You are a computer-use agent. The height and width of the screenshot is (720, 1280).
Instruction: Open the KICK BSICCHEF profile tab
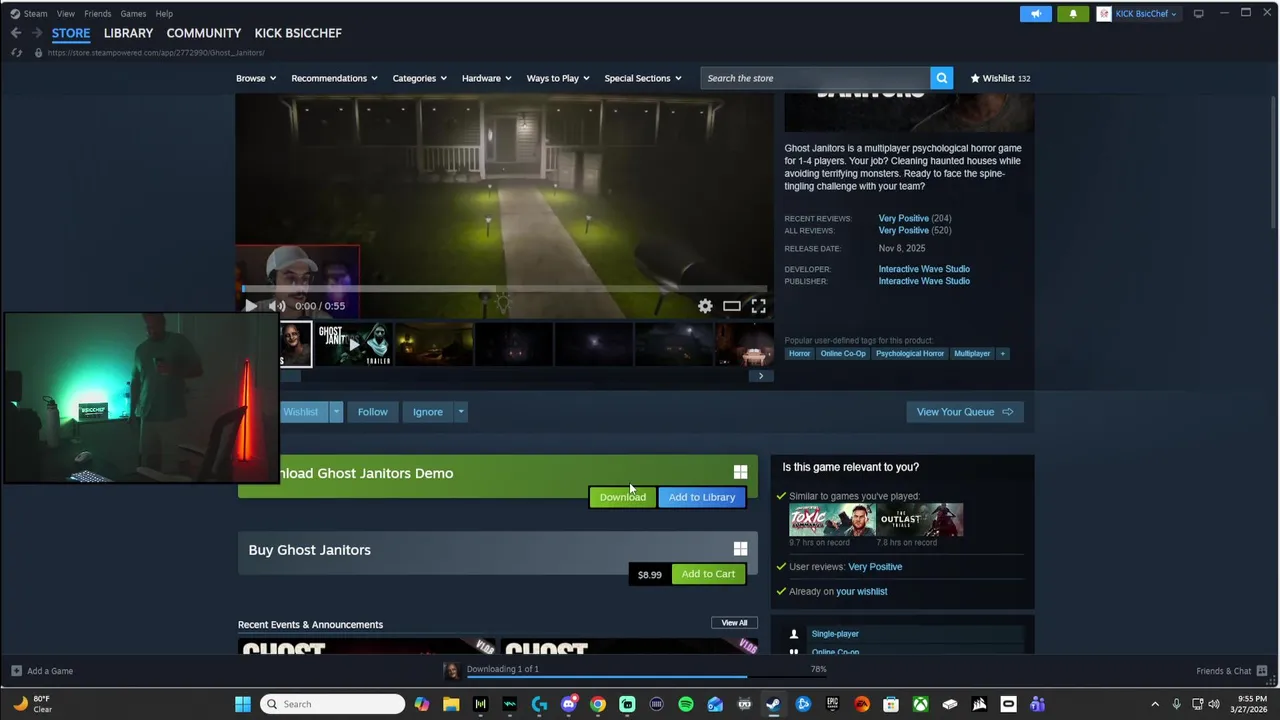pyautogui.click(x=298, y=33)
